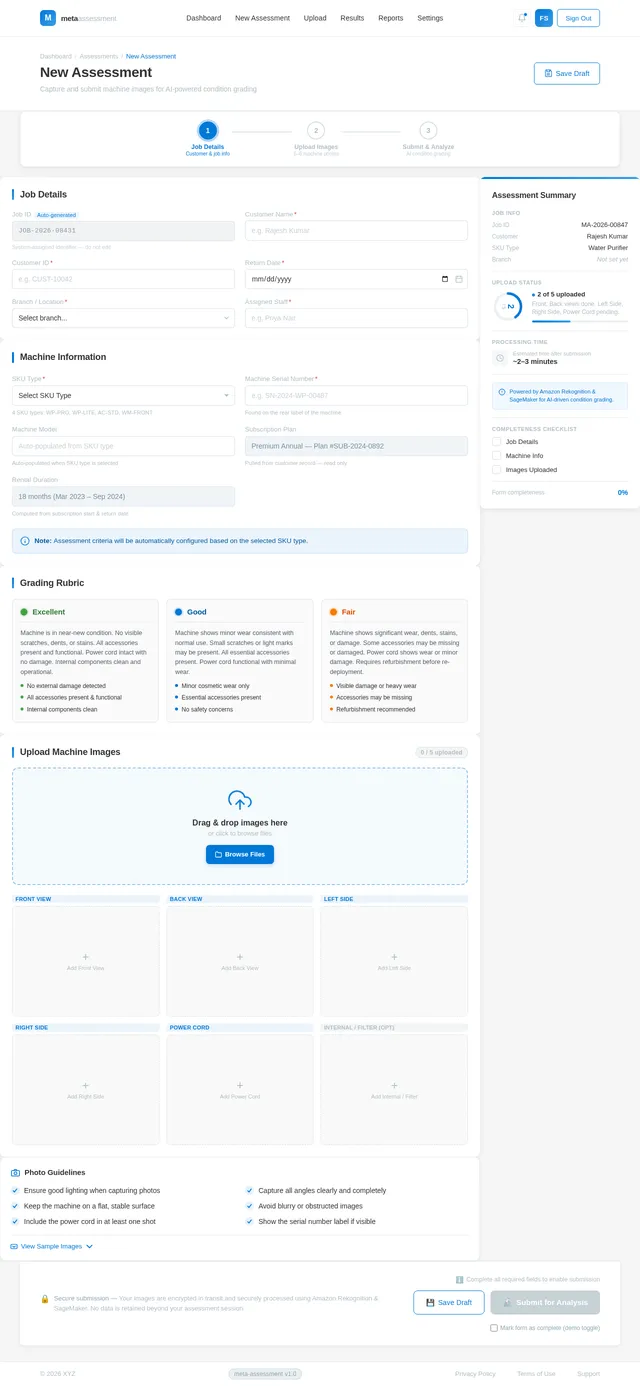Click the plus icon for Front View
640x1386 pixels.
pos(85,957)
